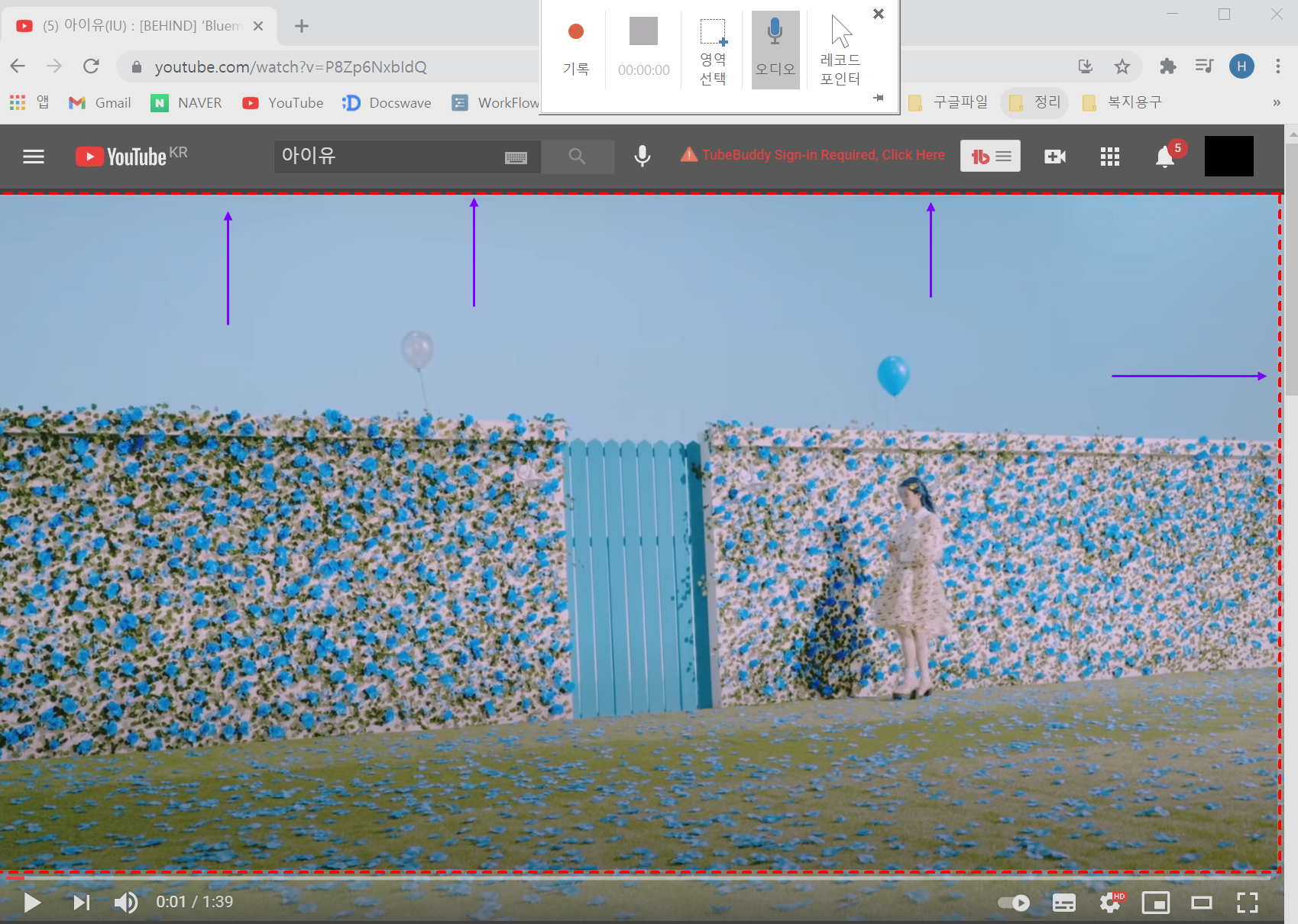This screenshot has height=924, width=1298.
Task: Open the NAVER bookmark
Action: [x=186, y=102]
